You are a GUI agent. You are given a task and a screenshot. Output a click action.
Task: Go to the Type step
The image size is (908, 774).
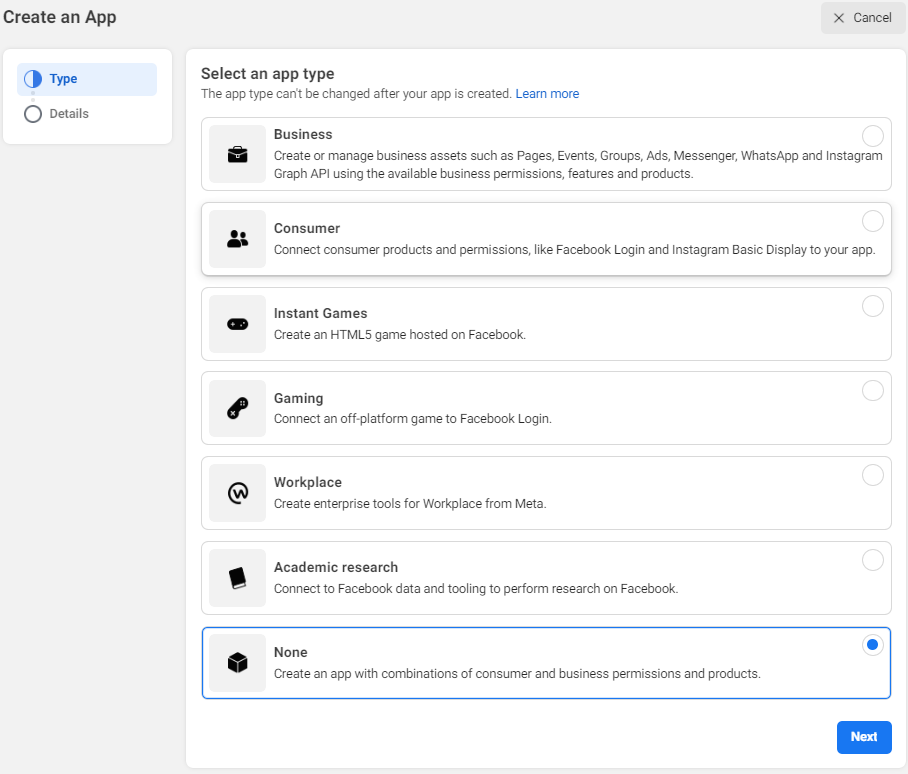point(63,79)
